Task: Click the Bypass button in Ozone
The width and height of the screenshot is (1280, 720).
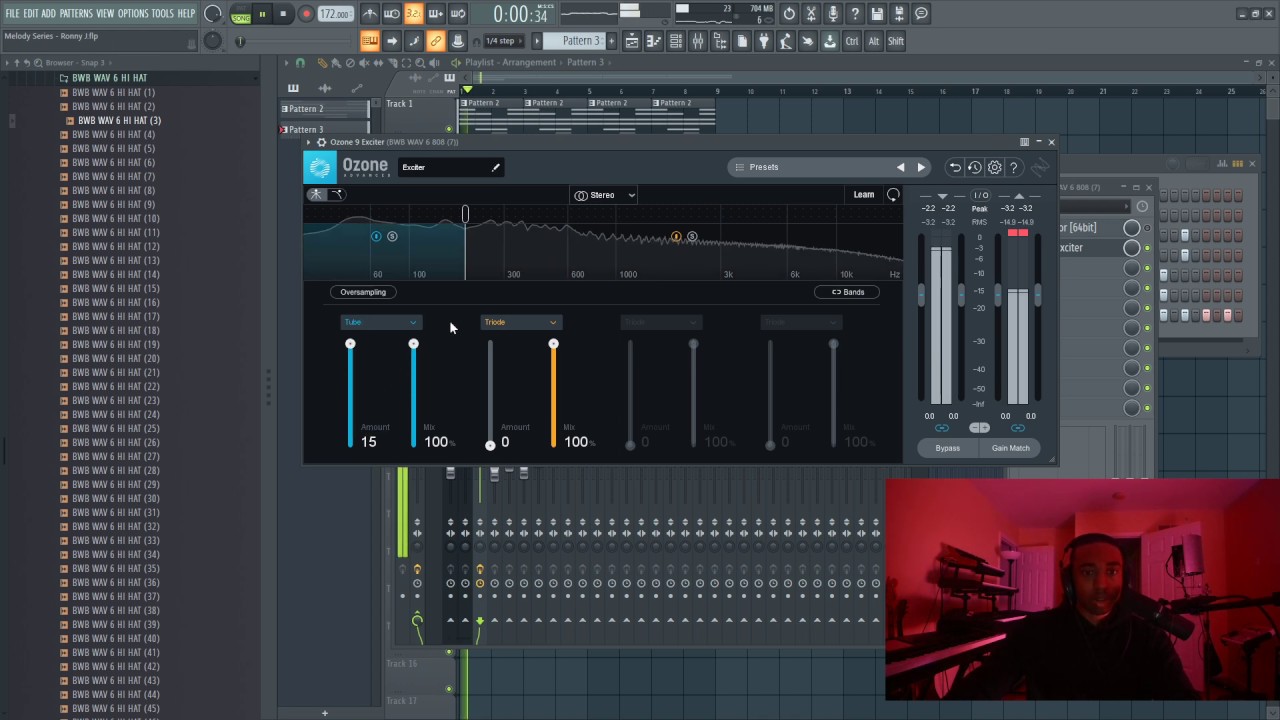Action: pyautogui.click(x=947, y=448)
